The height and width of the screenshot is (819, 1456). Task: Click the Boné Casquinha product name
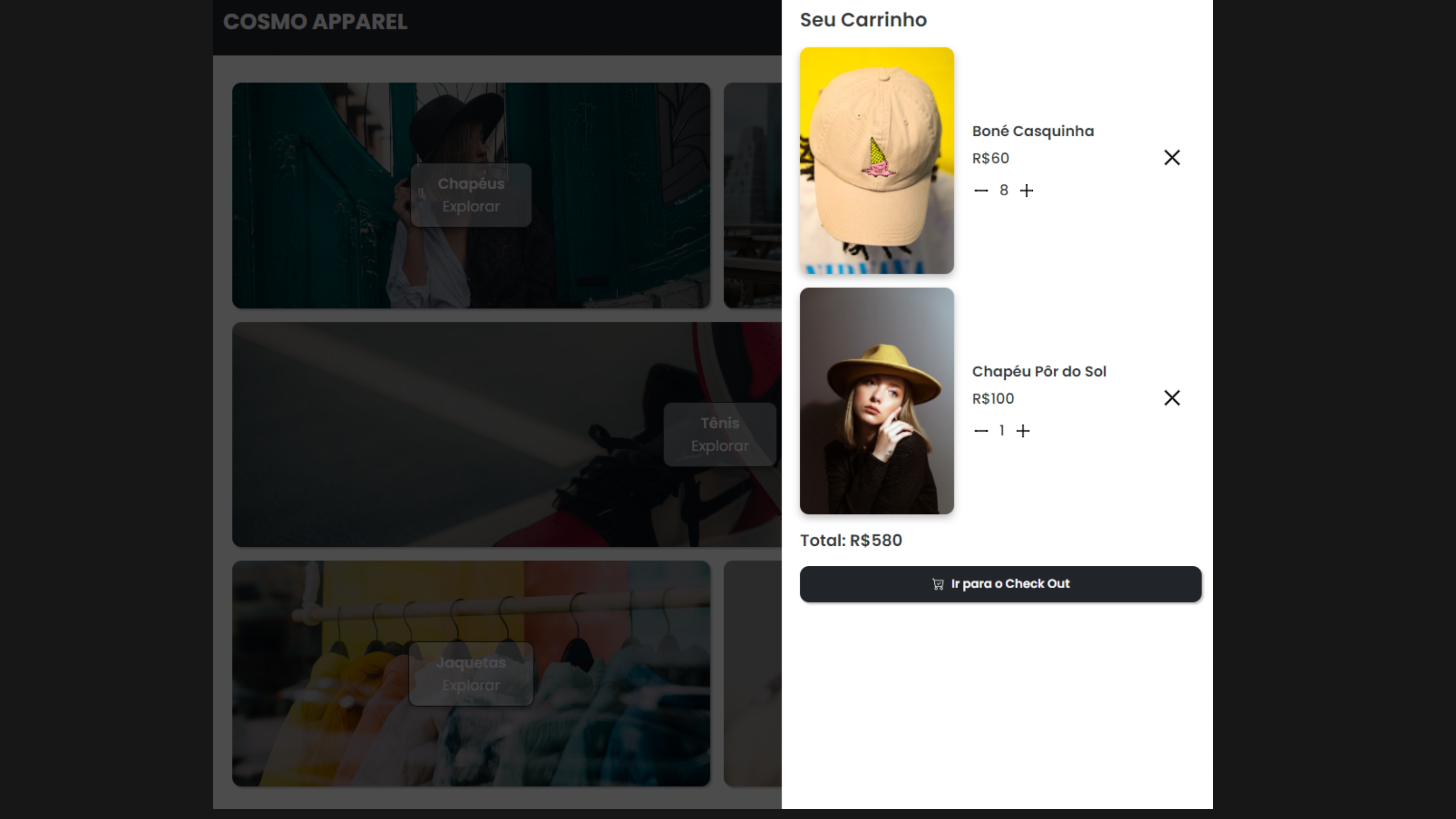pos(1033,131)
